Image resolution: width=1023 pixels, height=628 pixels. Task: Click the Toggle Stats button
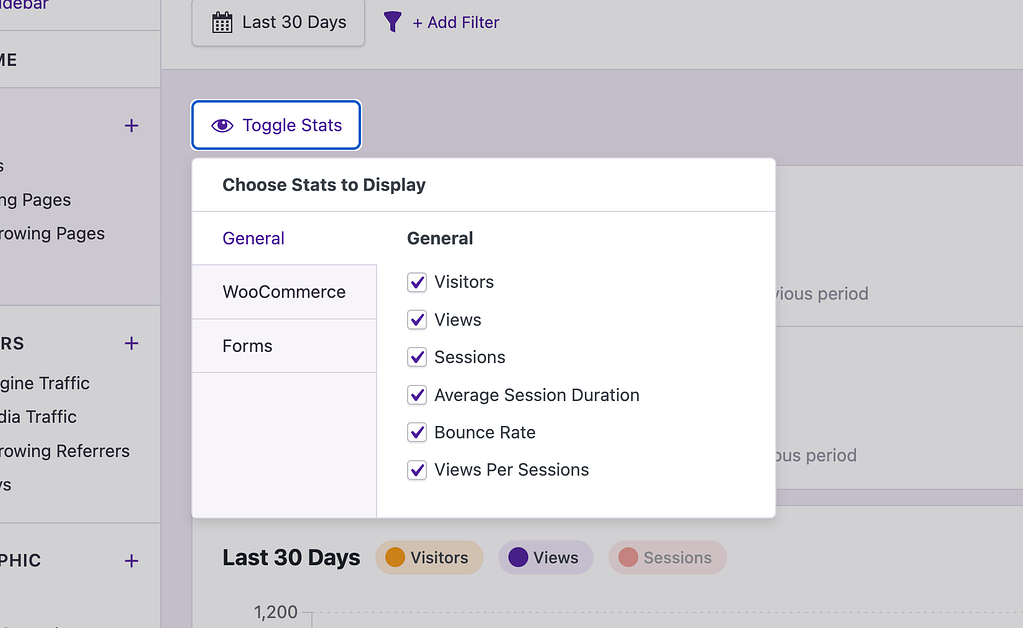(x=276, y=126)
